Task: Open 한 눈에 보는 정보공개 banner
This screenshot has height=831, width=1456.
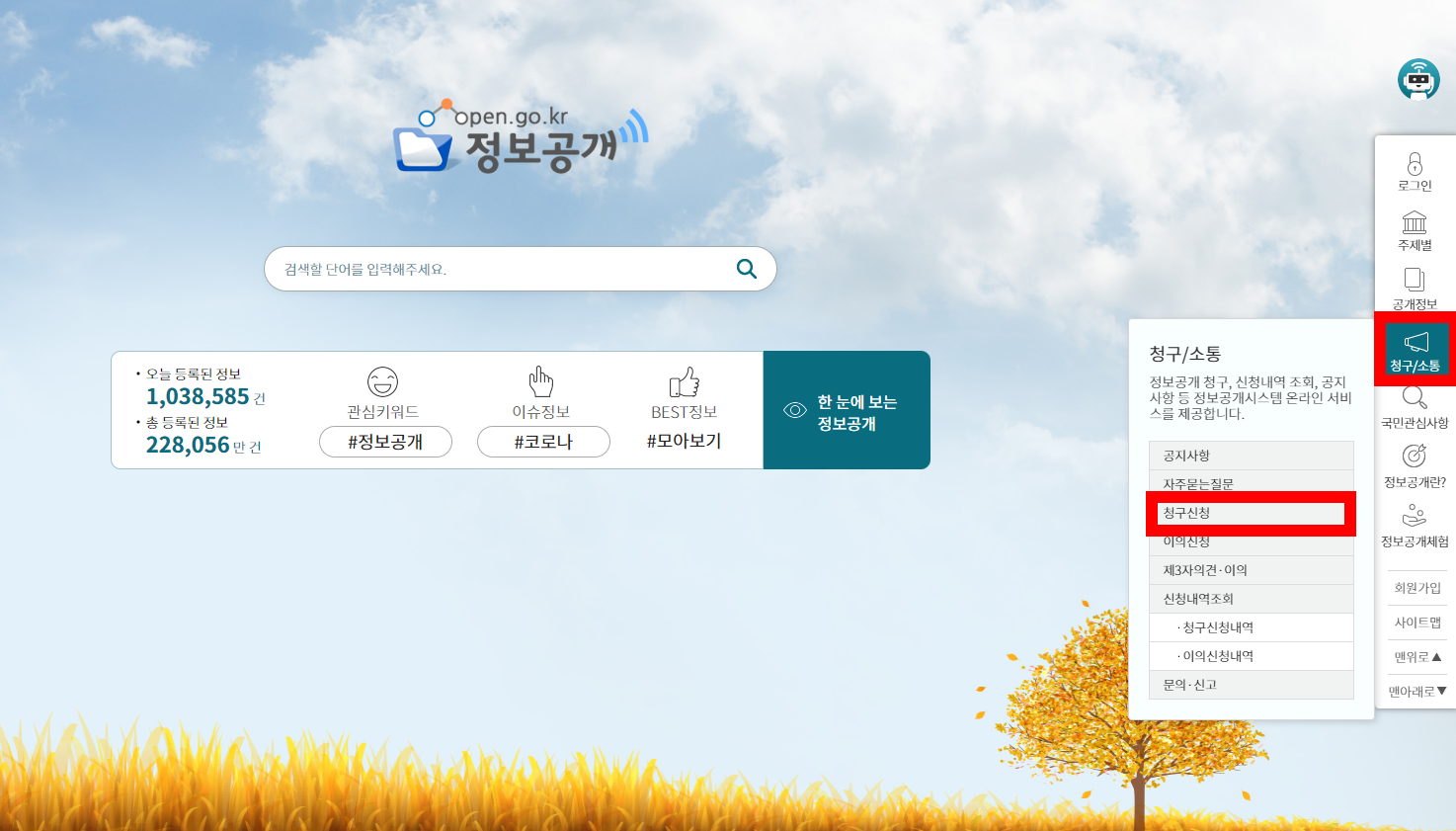Action: click(847, 411)
